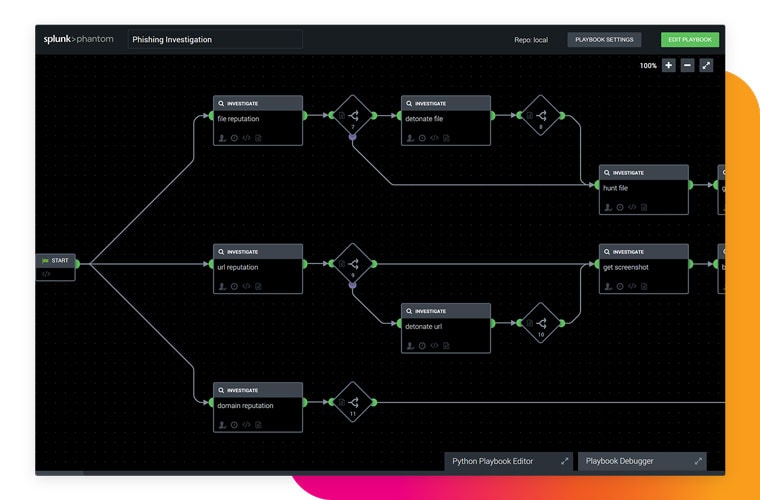Click the get screenshot approver person icon
This screenshot has width=760, height=500.
pos(608,286)
